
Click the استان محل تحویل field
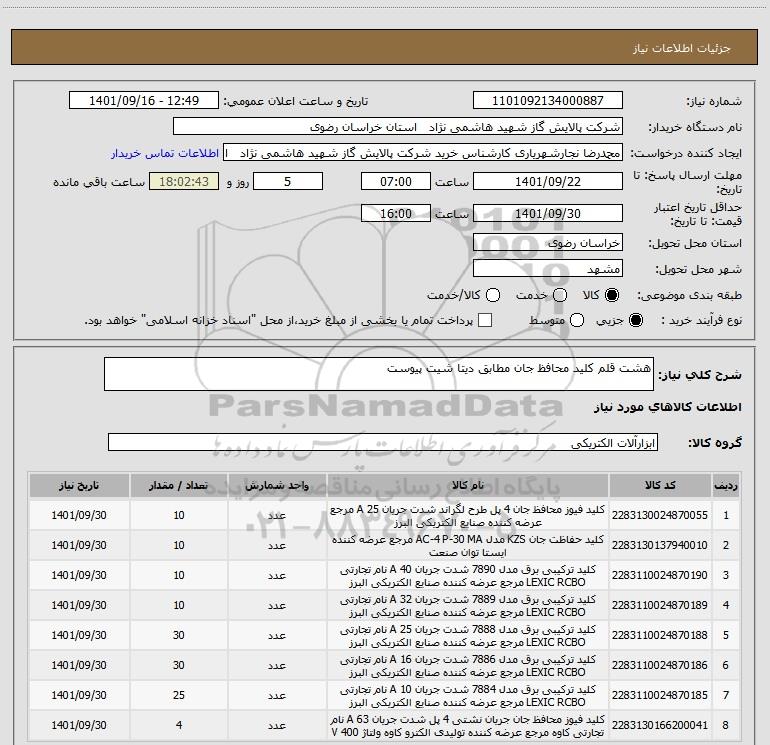pyautogui.click(x=547, y=243)
